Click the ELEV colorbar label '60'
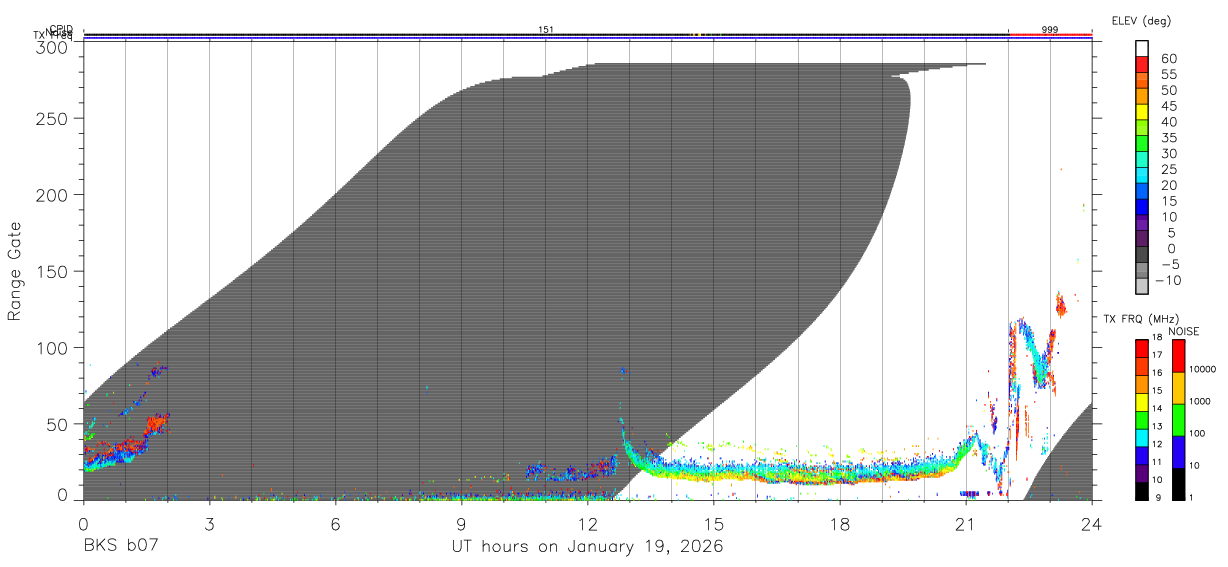Image resolution: width=1228 pixels, height=567 pixels. coord(1167,58)
